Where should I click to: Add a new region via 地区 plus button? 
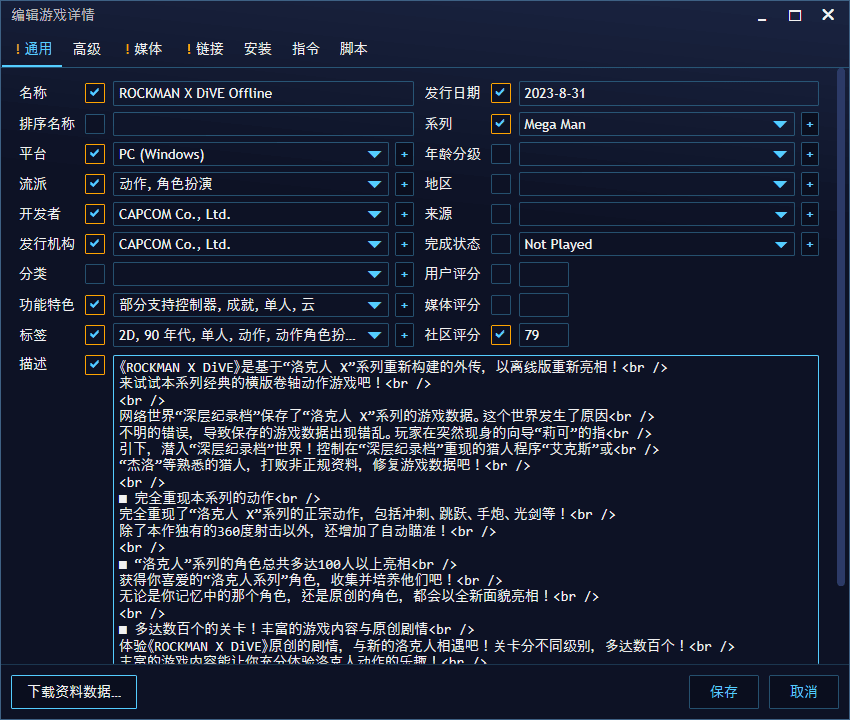pyautogui.click(x=810, y=184)
